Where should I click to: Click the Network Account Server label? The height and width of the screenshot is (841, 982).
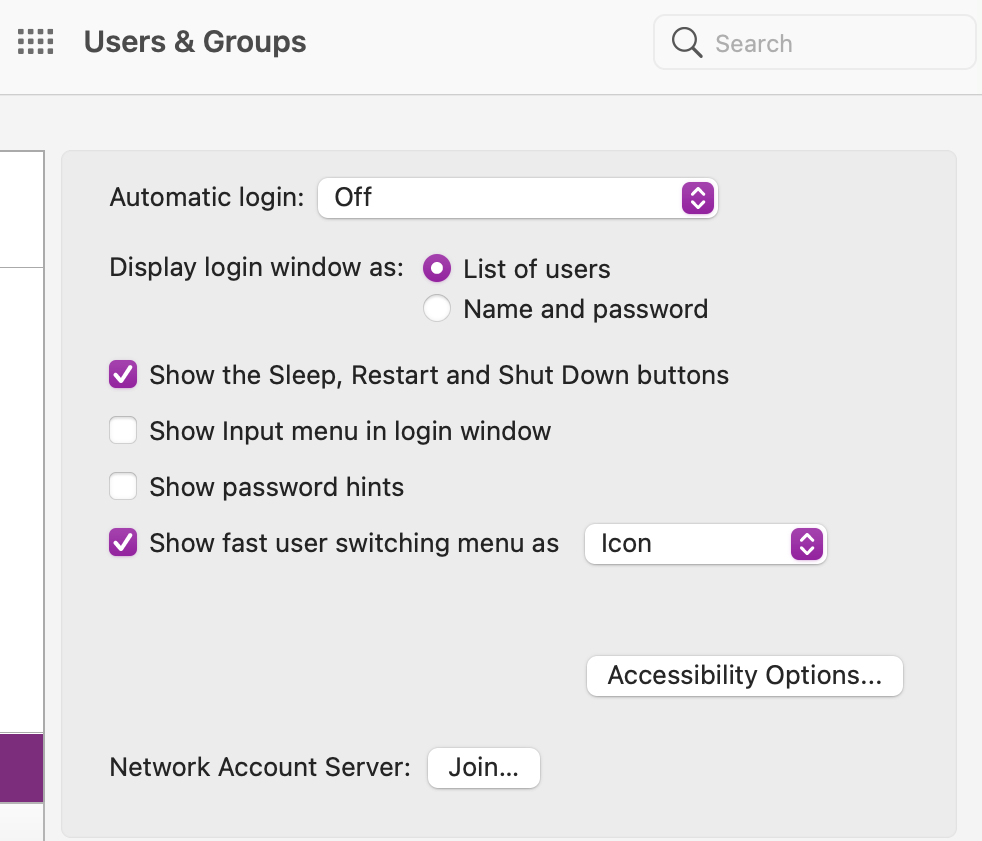[260, 768]
